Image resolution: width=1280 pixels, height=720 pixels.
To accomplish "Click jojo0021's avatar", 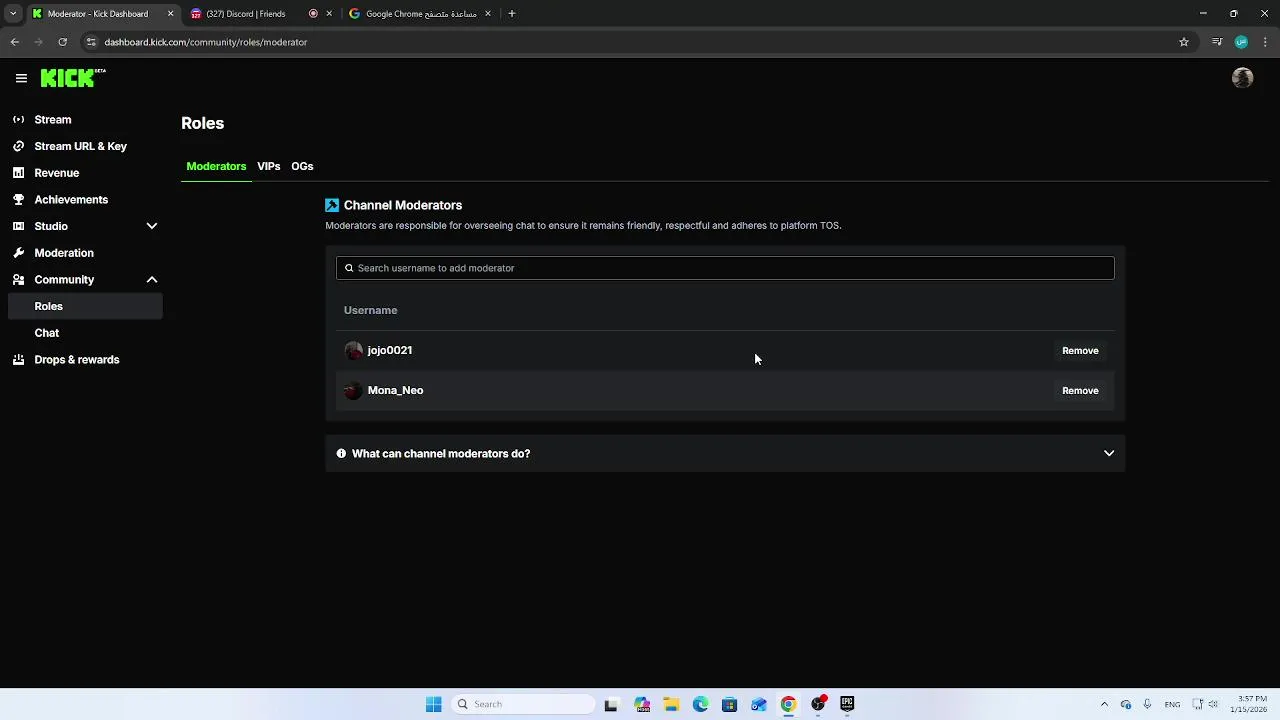I will [x=353, y=350].
